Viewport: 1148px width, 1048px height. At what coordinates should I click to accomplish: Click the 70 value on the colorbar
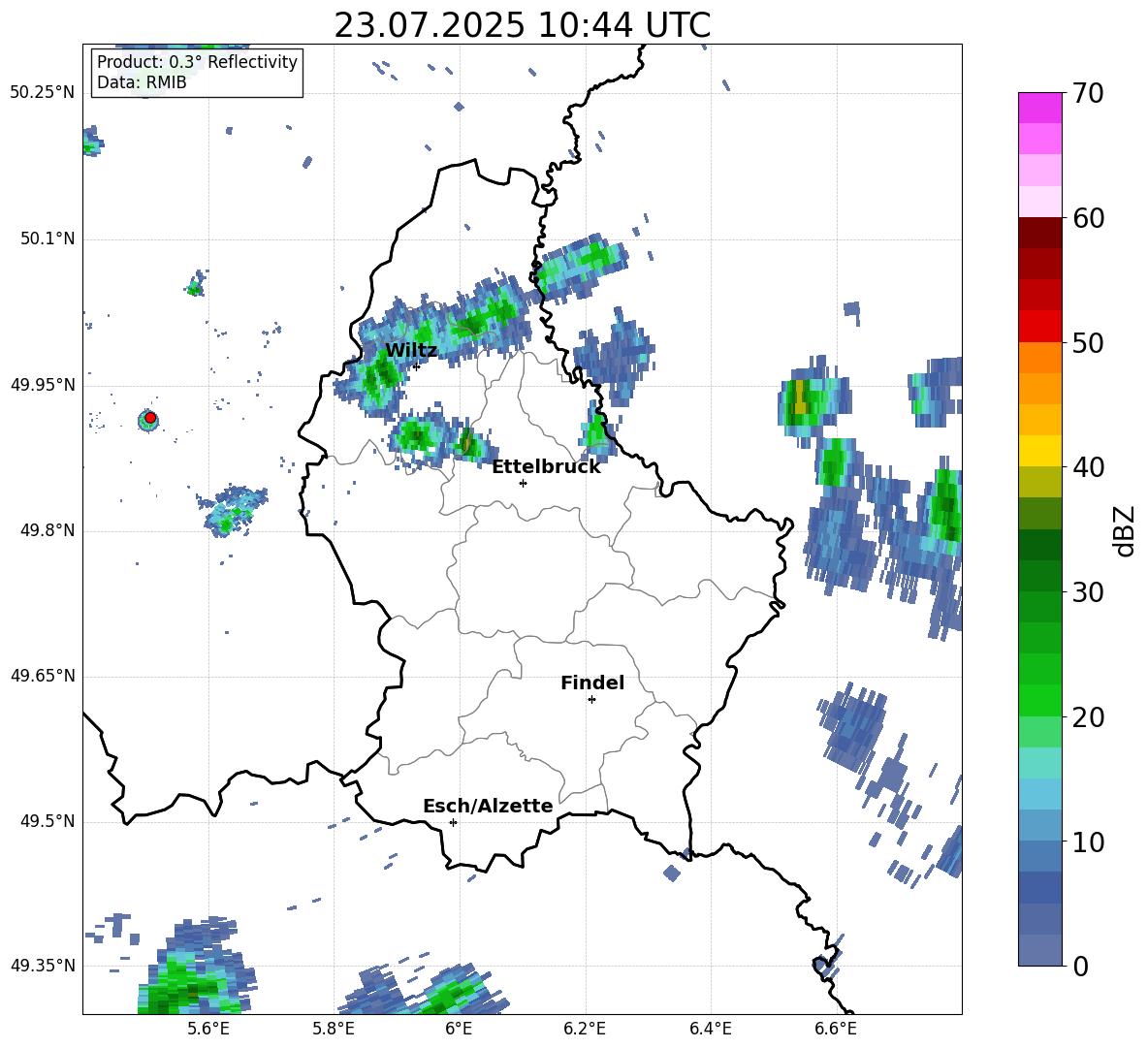click(x=1087, y=93)
